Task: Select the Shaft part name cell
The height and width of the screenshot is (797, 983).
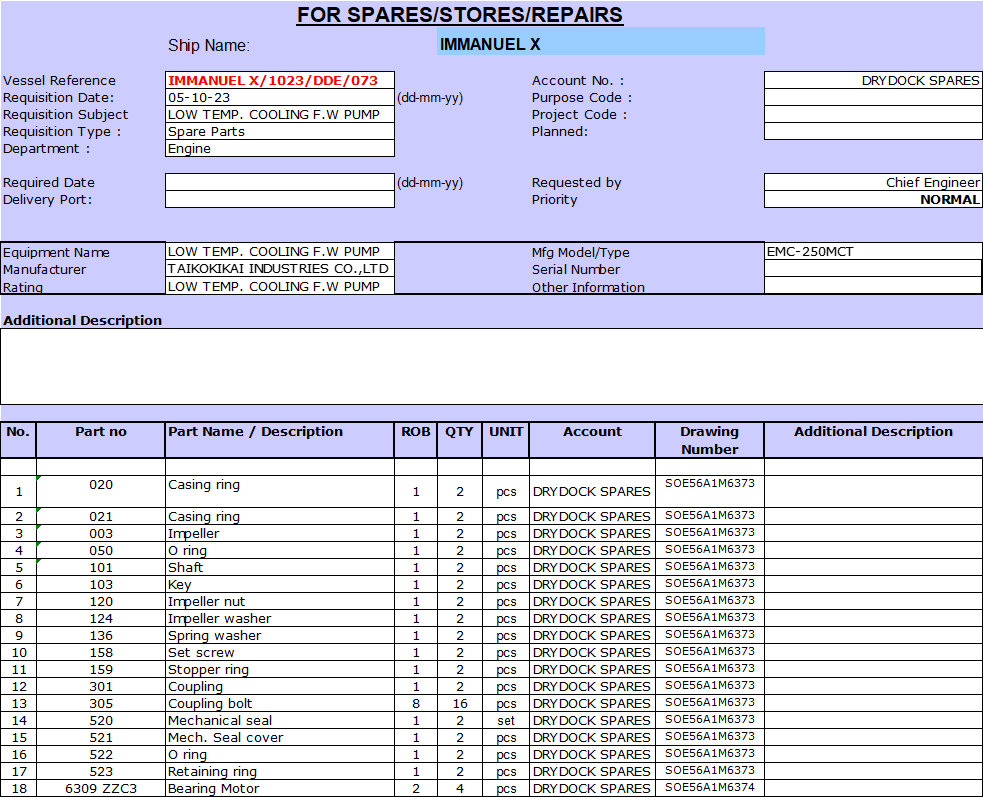Action: (280, 567)
